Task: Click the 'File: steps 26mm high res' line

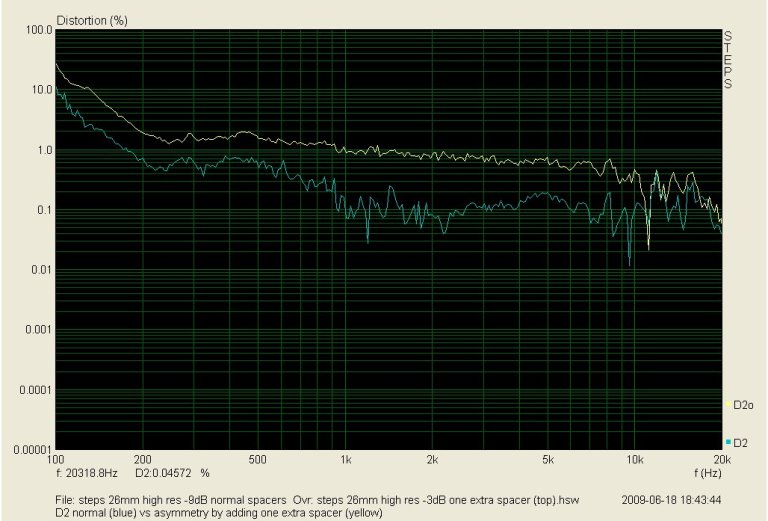Action: (x=317, y=500)
